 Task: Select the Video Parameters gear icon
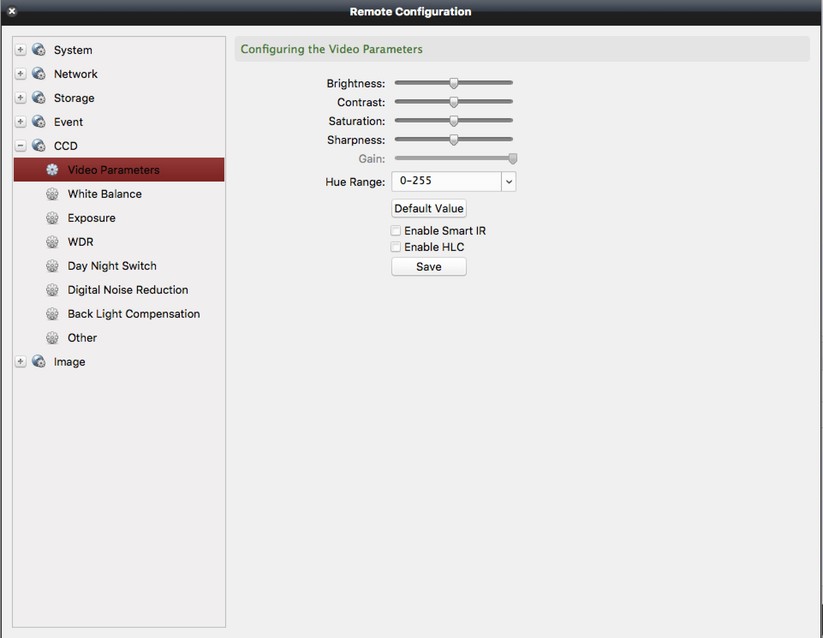(53, 169)
